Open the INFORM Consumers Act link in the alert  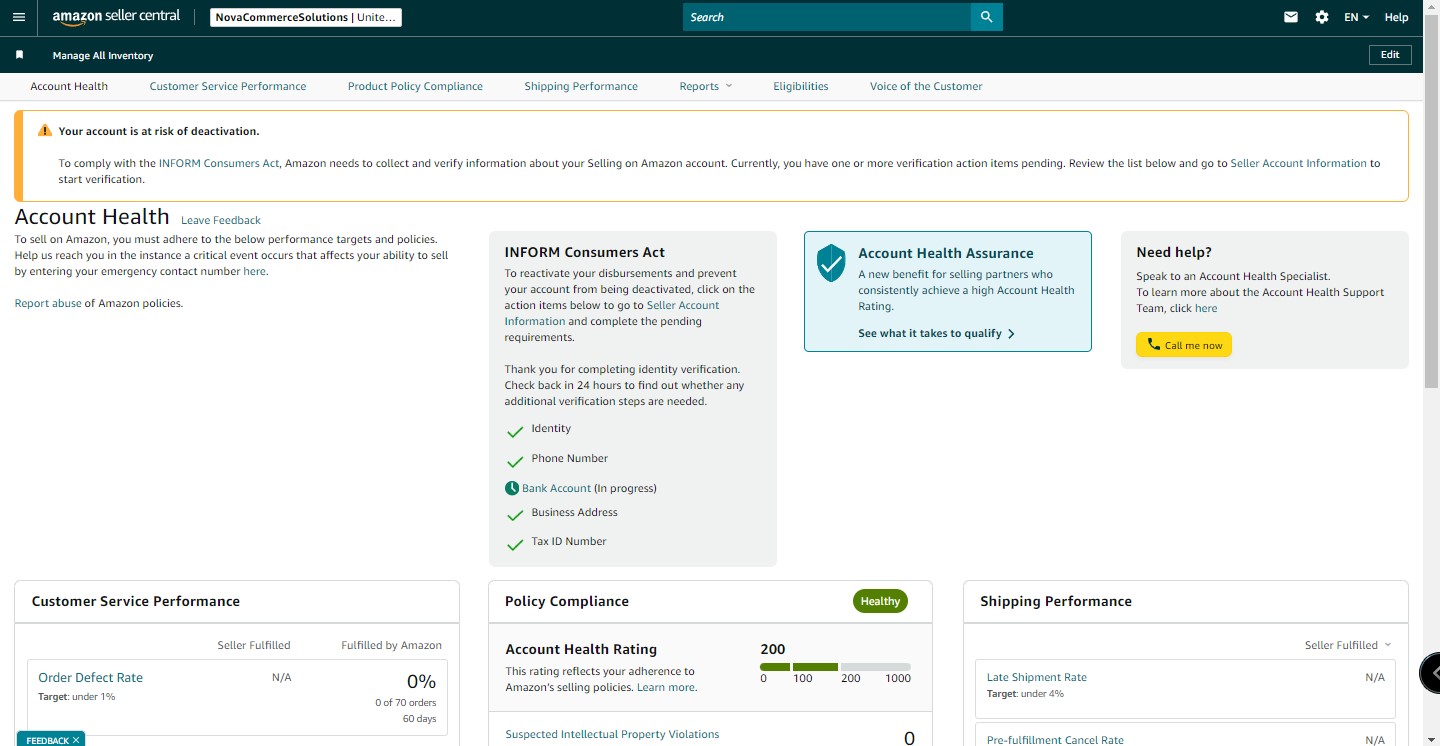pyautogui.click(x=219, y=163)
